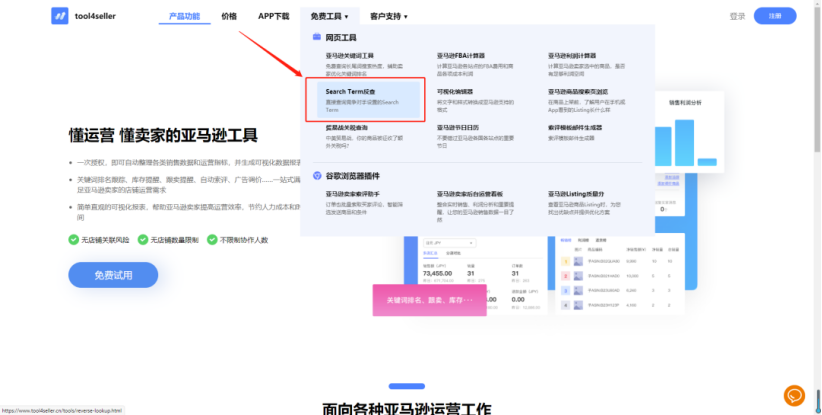Open 可视化编辑器 tool
822x415 pixels.
click(x=455, y=92)
